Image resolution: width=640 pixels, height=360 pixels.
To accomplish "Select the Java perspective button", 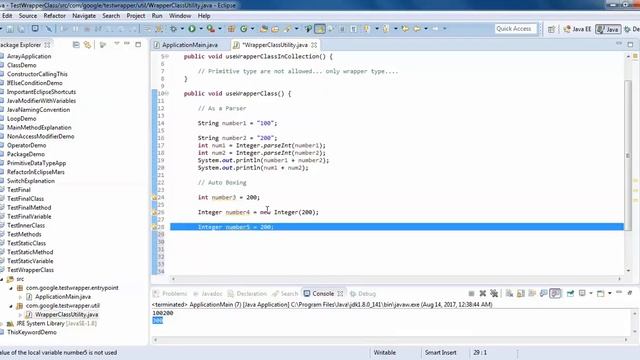I will pos(608,29).
